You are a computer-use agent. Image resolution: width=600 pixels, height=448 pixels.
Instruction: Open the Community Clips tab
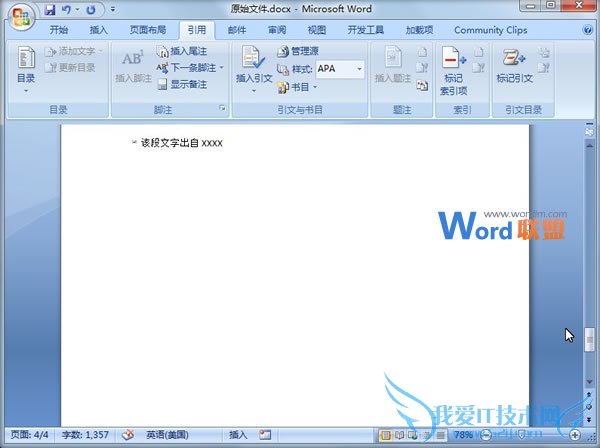point(491,30)
